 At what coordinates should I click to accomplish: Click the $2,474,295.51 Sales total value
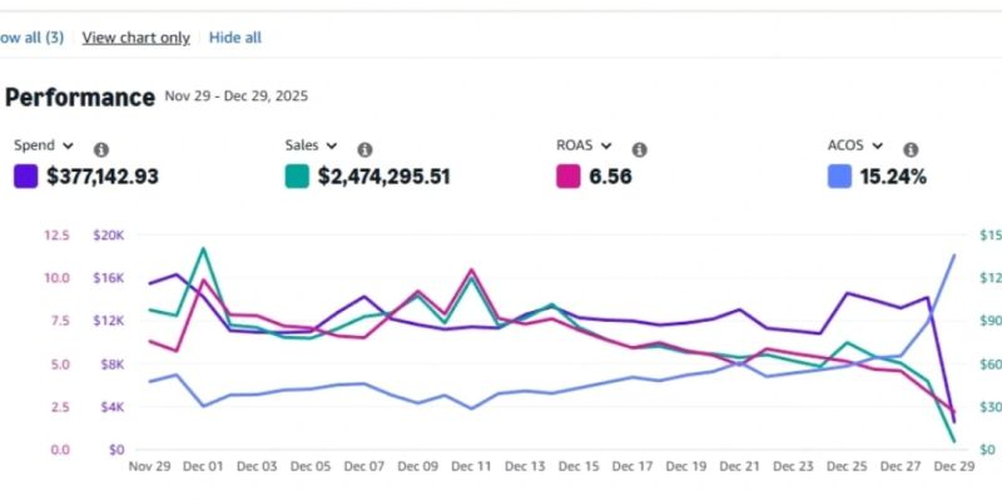pyautogui.click(x=384, y=177)
